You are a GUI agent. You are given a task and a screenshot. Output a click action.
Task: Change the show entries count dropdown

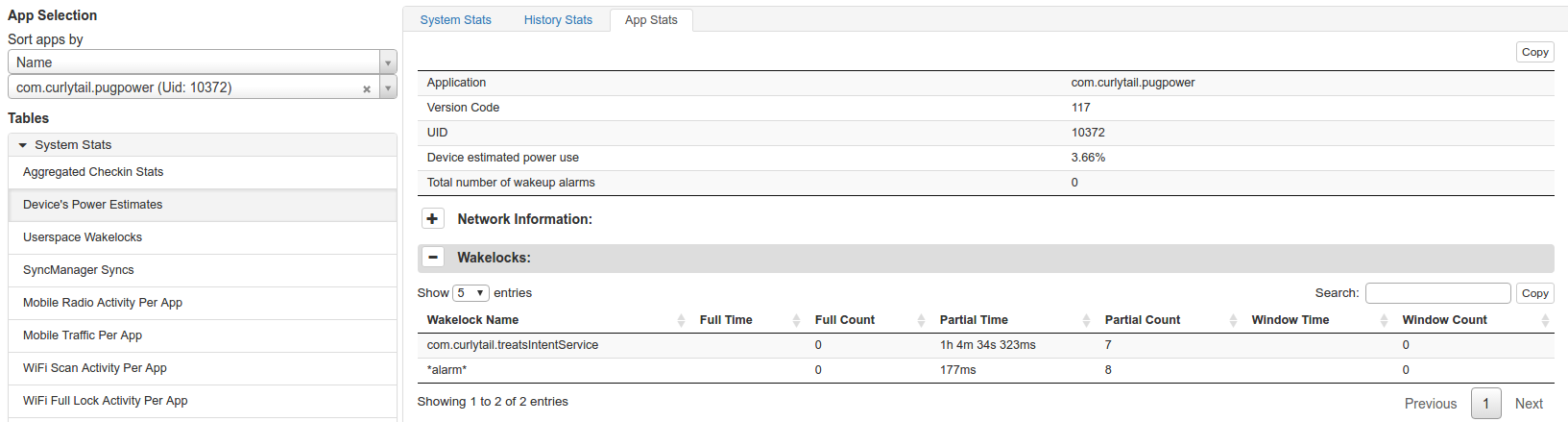470,293
